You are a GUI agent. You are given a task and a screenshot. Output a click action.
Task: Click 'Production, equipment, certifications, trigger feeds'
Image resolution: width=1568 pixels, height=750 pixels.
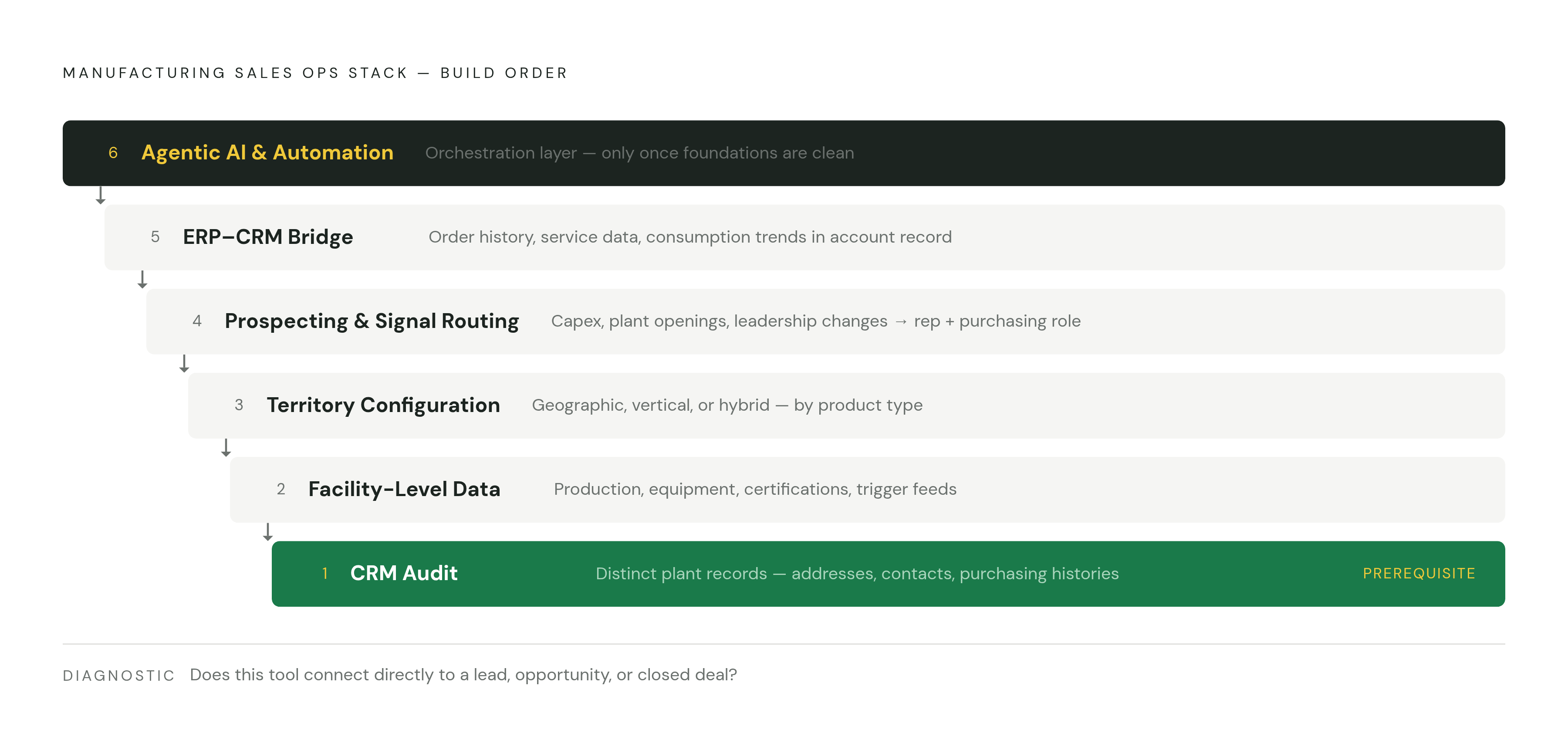tap(755, 489)
